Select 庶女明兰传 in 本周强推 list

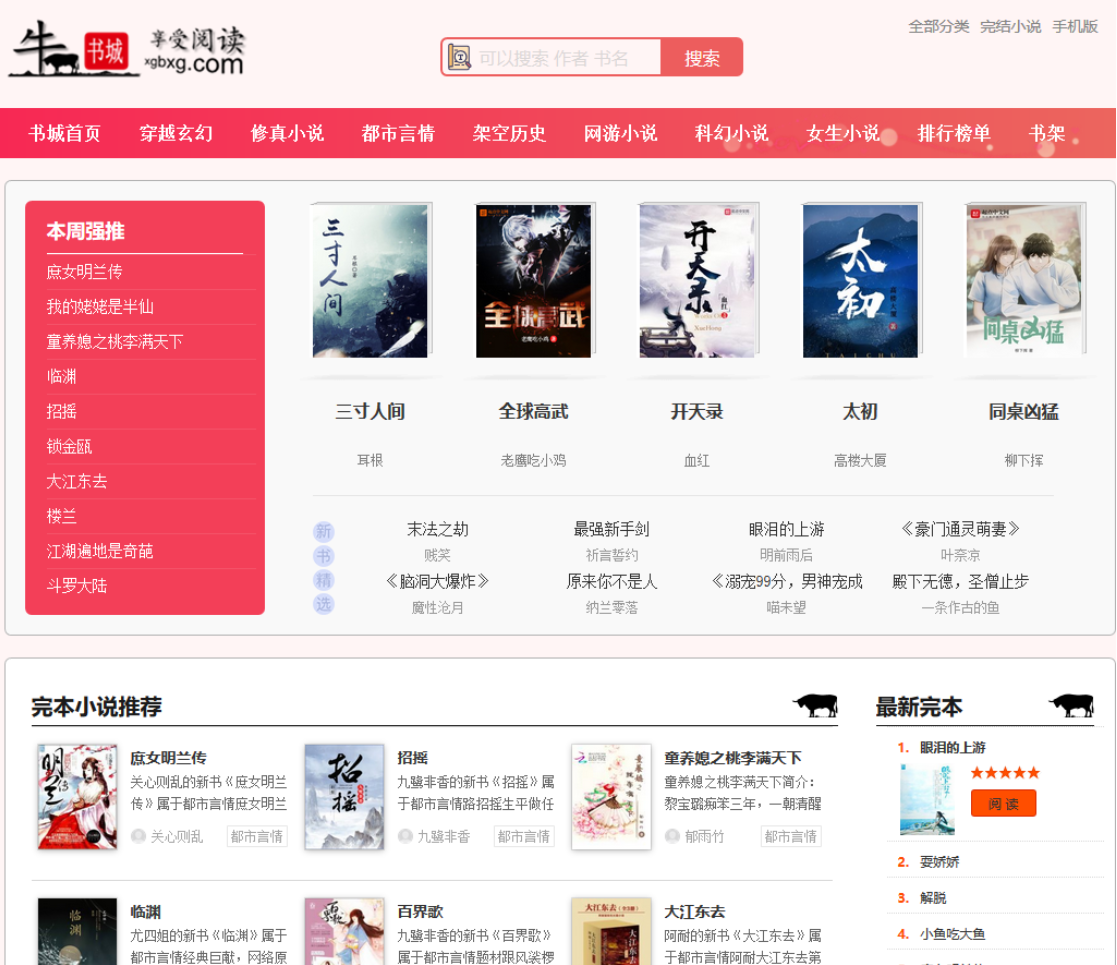[84, 271]
